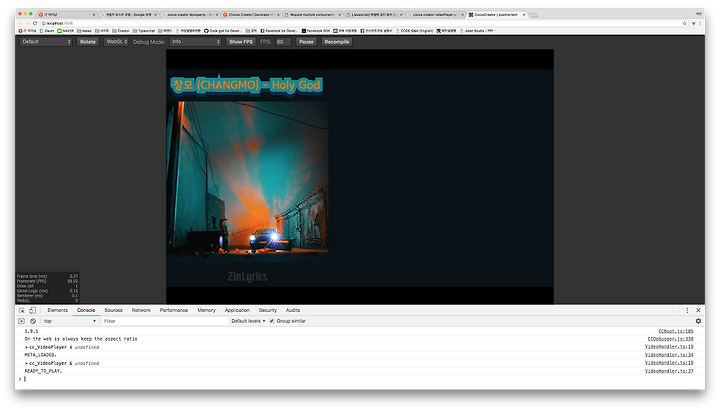Open the Chrome three-dot menu
The height and width of the screenshot is (411, 720).
click(700, 23)
